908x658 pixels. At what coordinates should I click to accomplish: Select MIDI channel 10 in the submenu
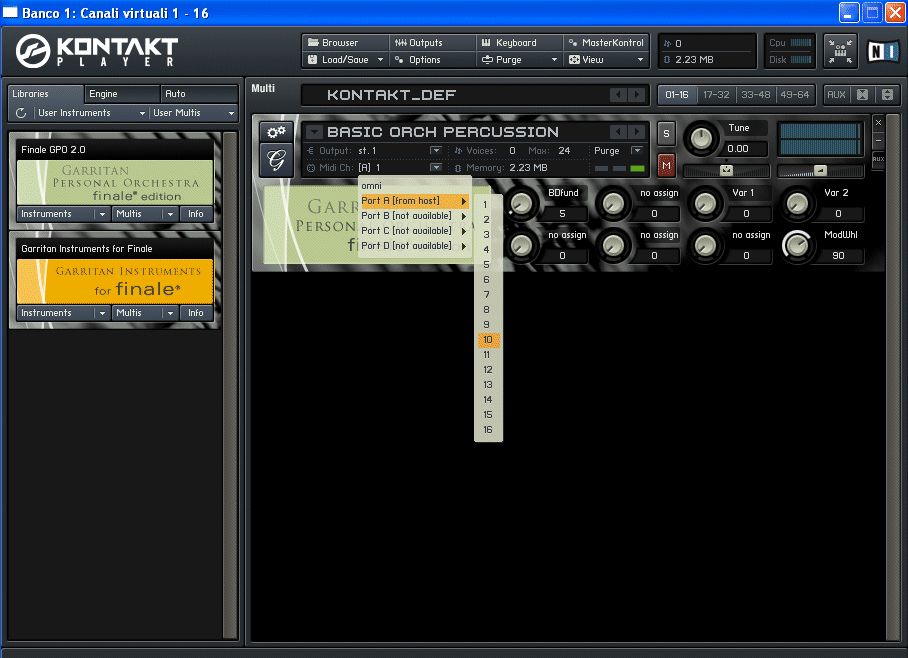(488, 340)
